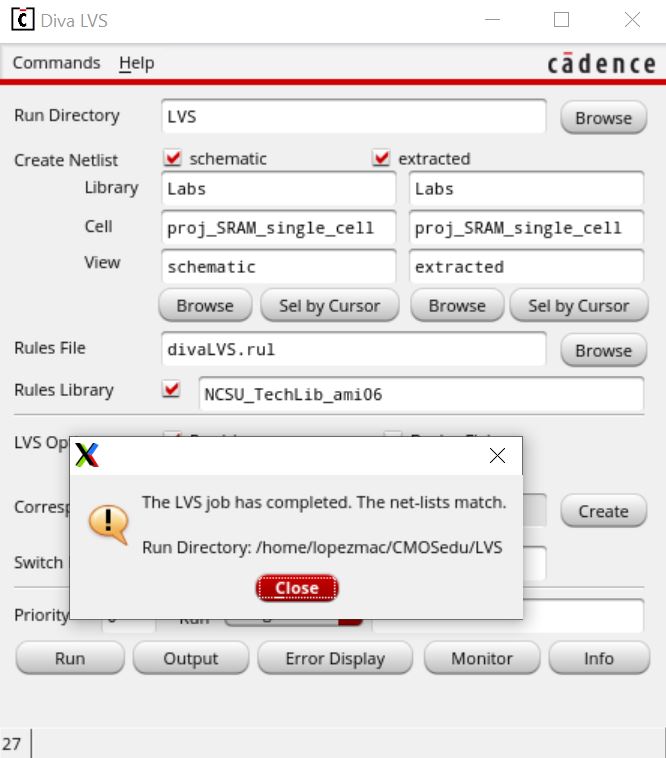Close the Diva LVS window

pos(632,20)
